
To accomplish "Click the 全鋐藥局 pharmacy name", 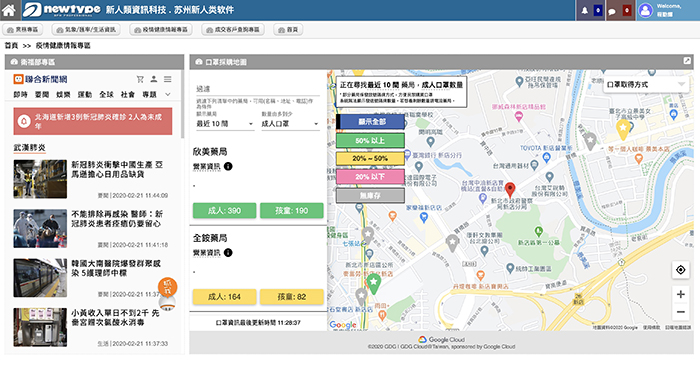I will 210,238.
